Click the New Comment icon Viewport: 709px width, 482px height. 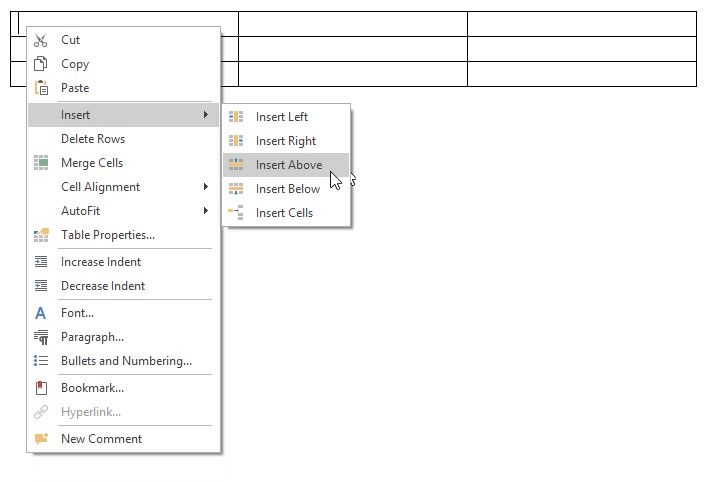[41, 439]
